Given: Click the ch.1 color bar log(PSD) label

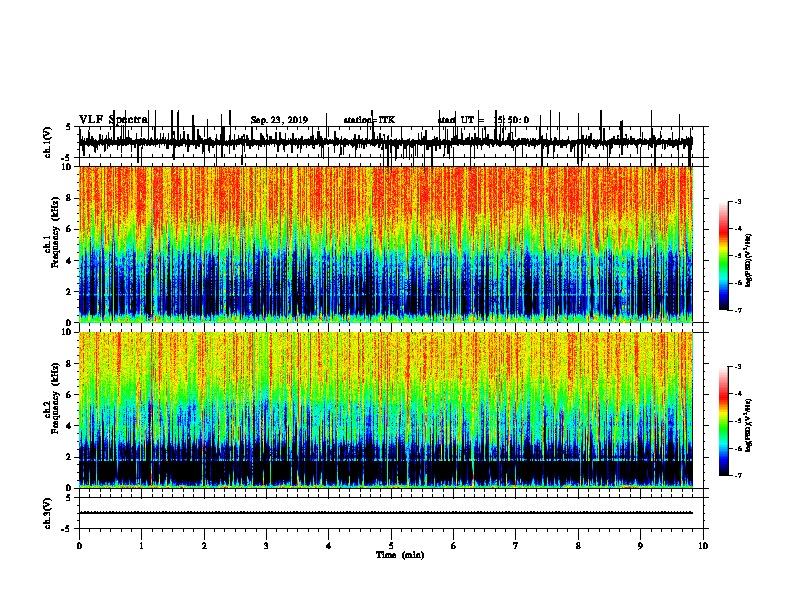Looking at the screenshot, I should coord(748,260).
